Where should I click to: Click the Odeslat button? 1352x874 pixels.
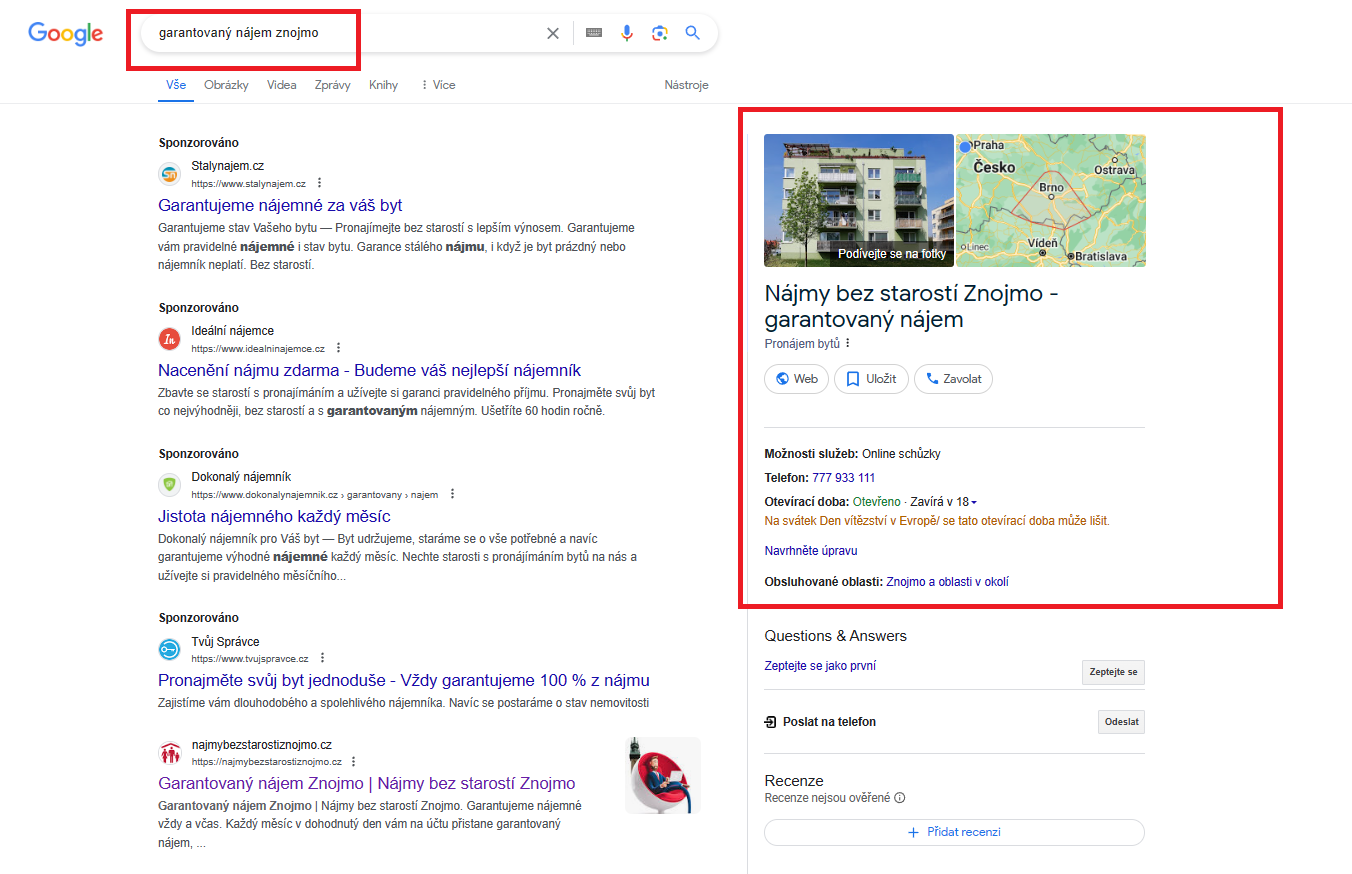pyautogui.click(x=1121, y=722)
